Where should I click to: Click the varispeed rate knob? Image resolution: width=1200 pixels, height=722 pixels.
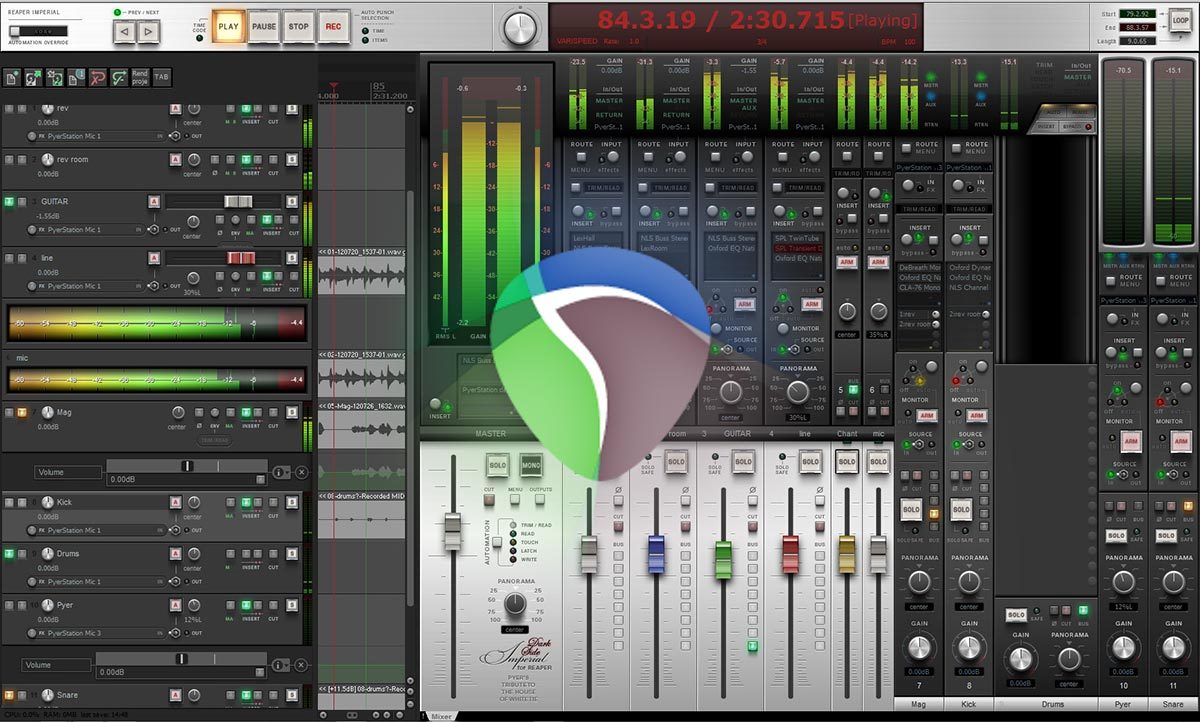[x=520, y=28]
